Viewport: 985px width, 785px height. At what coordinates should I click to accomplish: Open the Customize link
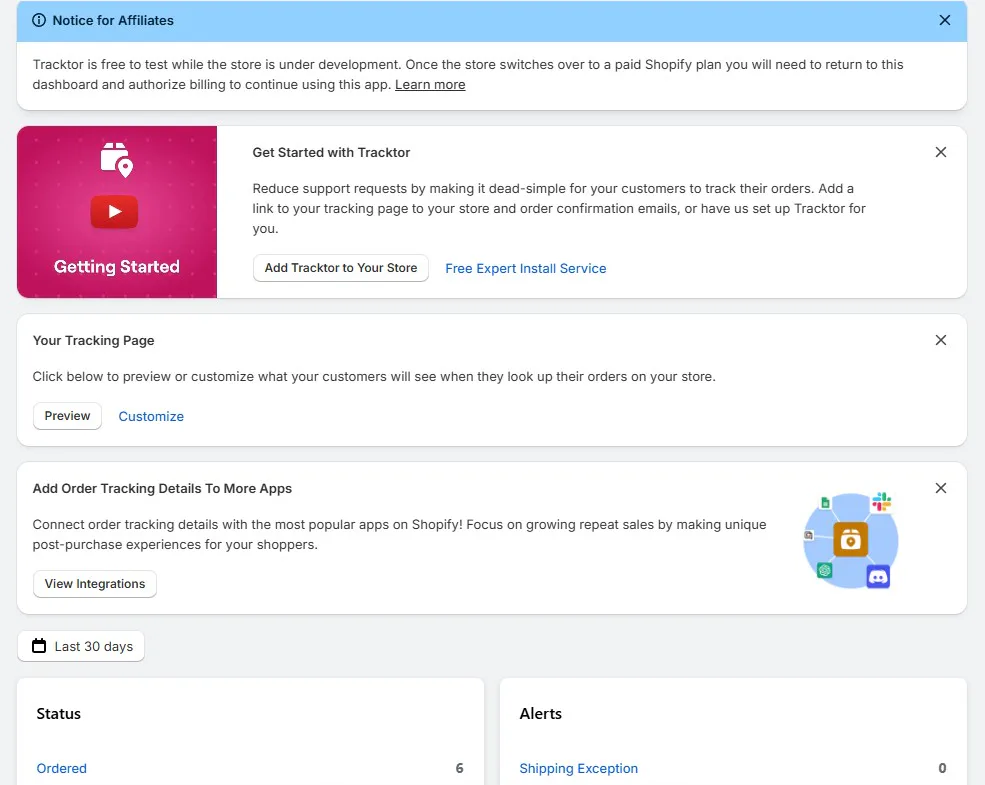pyautogui.click(x=151, y=416)
